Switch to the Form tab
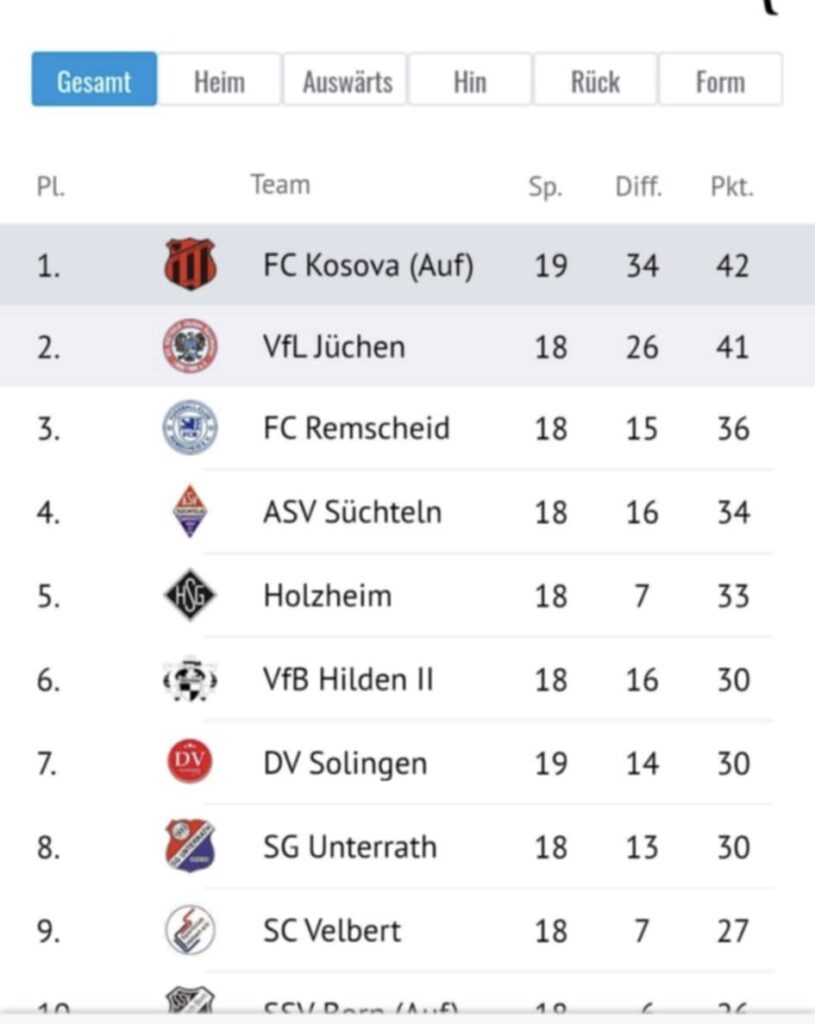 (720, 80)
